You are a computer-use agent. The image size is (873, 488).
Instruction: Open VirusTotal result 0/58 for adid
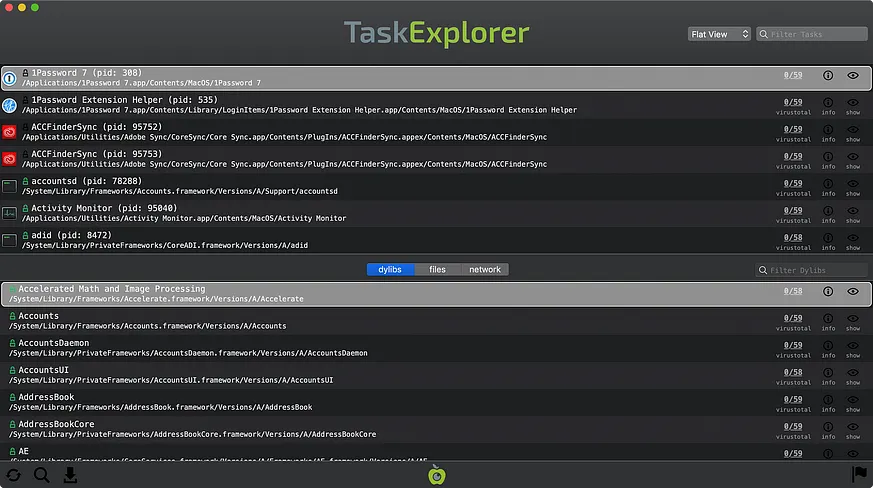(x=793, y=238)
